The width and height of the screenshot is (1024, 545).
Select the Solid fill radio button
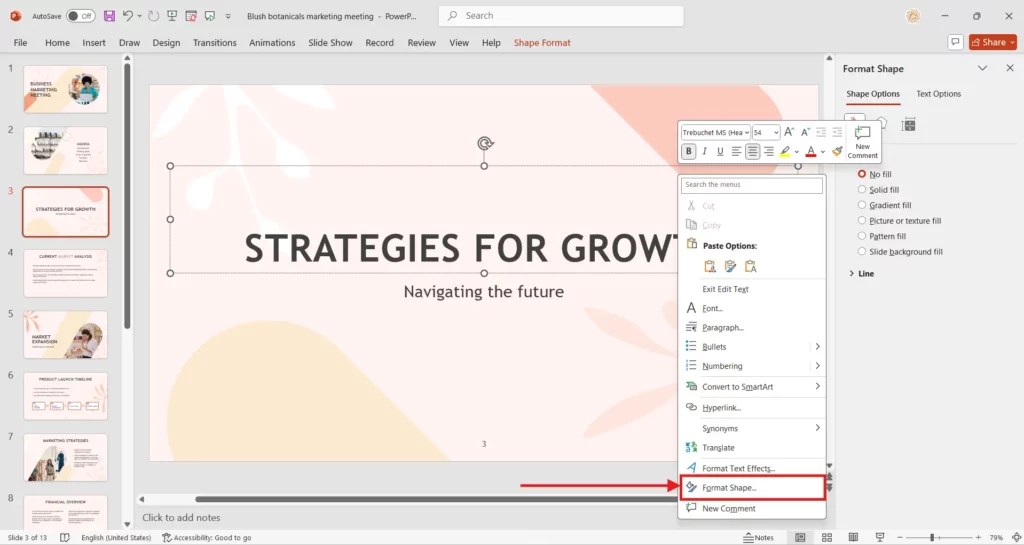coord(863,190)
